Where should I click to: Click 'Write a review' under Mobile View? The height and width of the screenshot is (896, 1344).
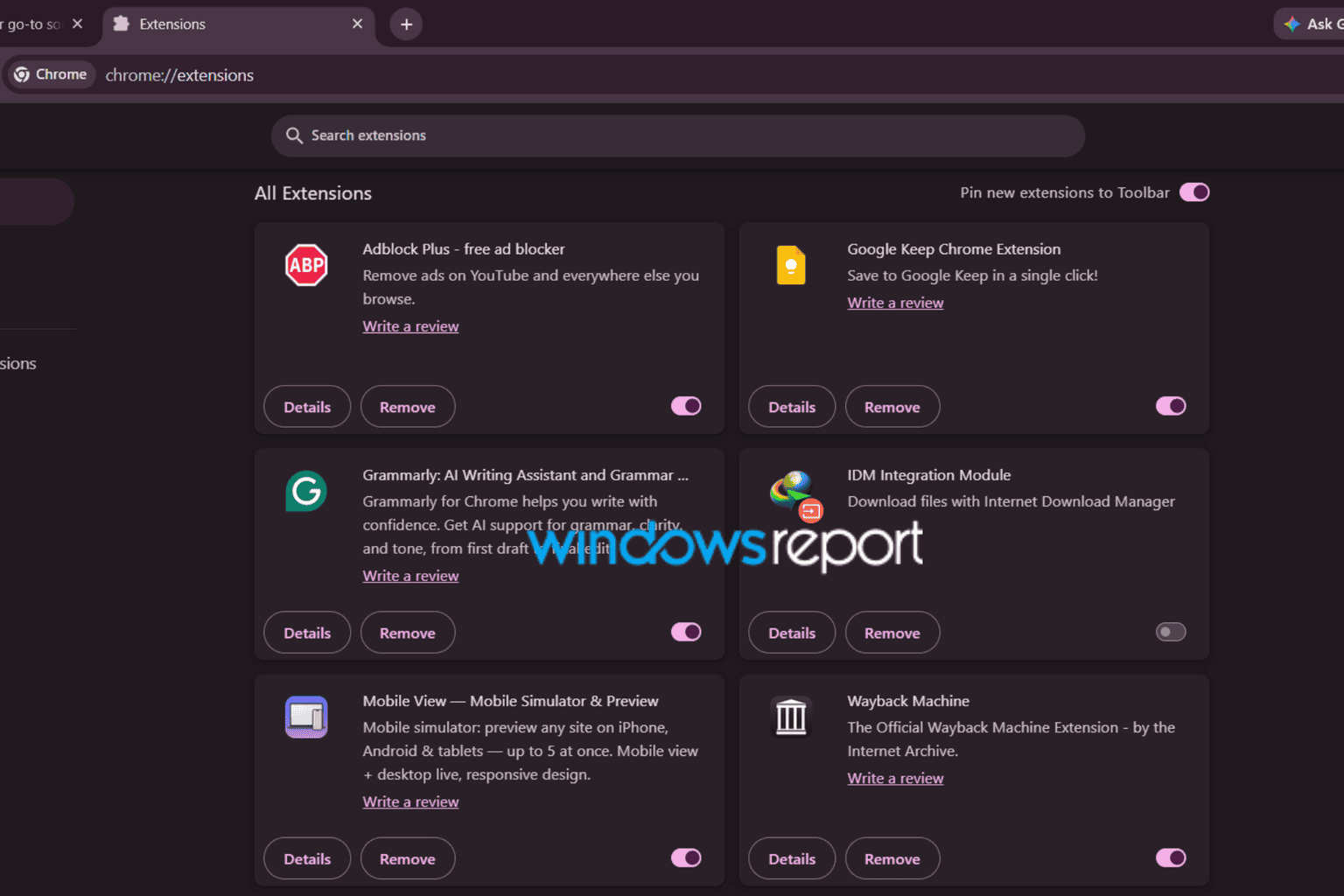tap(410, 801)
